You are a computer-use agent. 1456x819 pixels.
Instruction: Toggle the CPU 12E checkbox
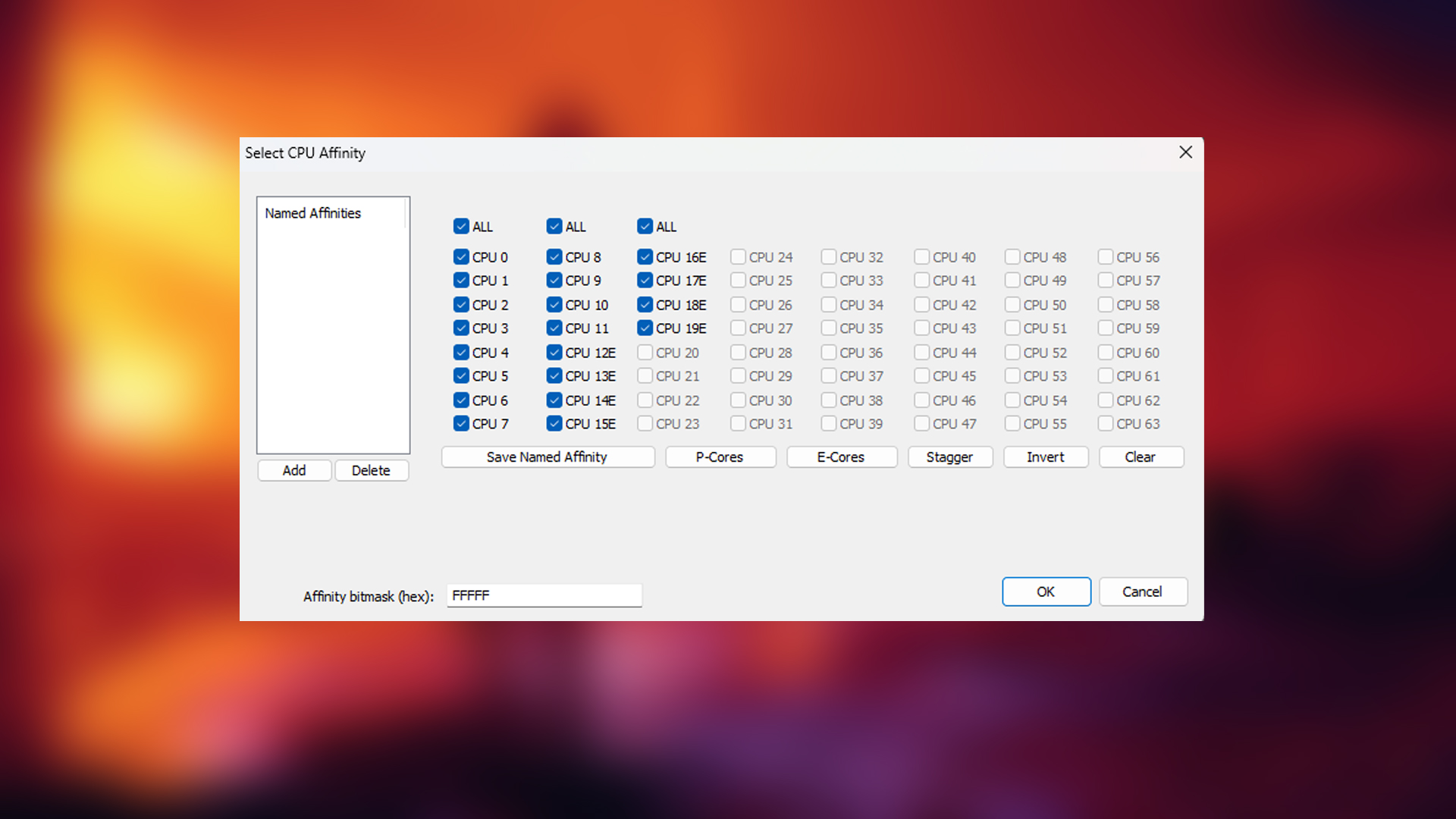point(554,353)
